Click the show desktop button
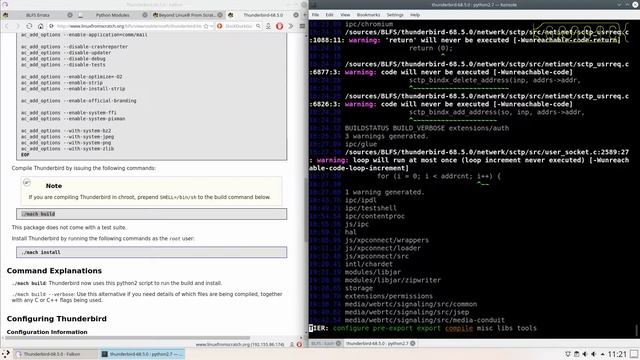640x360 pixels. click(x=634, y=354)
